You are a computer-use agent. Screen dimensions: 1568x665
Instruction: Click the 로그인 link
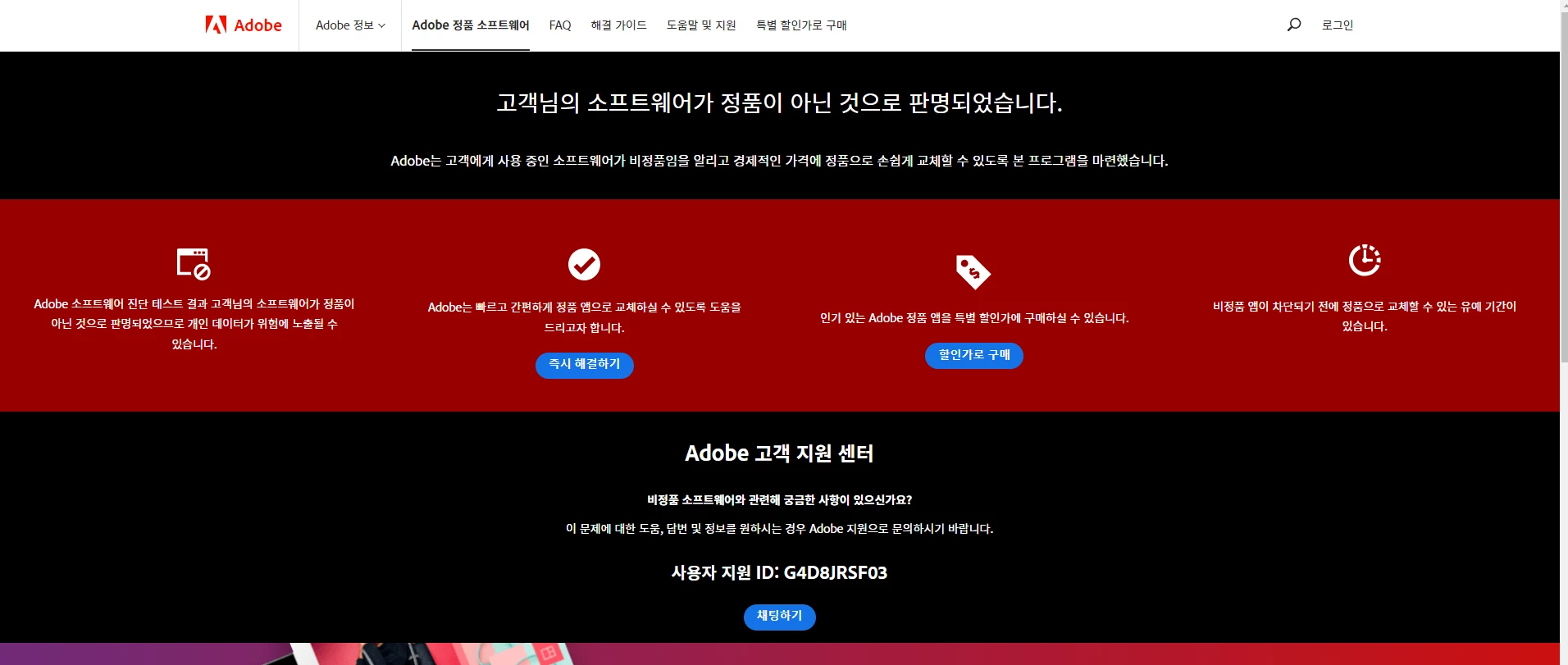pos(1338,25)
